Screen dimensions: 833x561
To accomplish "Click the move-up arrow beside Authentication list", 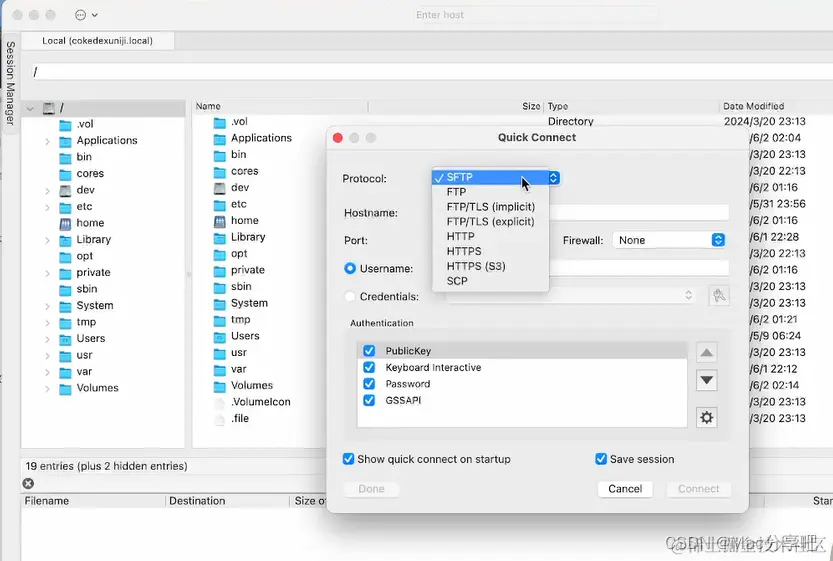I will click(x=706, y=353).
